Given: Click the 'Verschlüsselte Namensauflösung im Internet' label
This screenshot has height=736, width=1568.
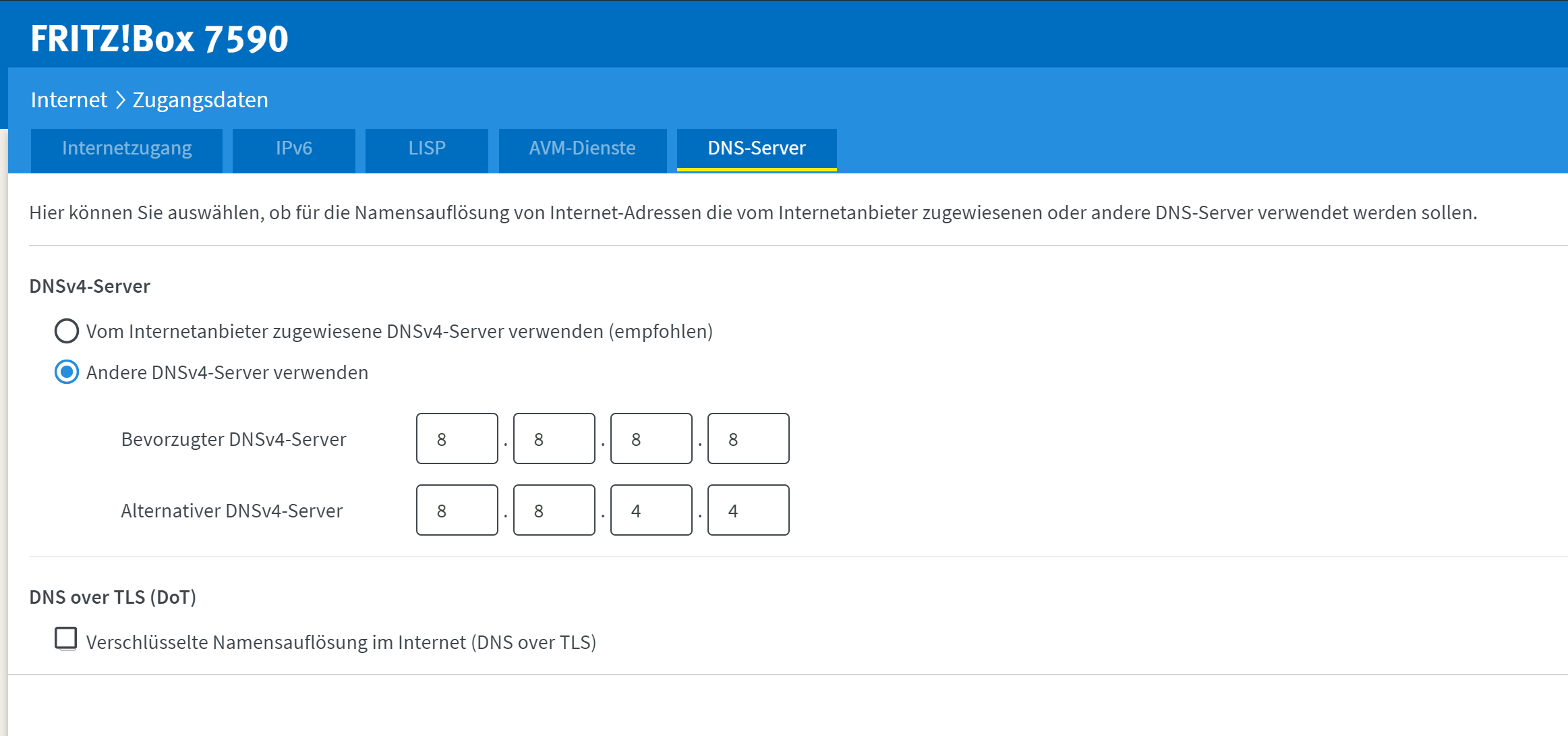Looking at the screenshot, I should click(341, 642).
